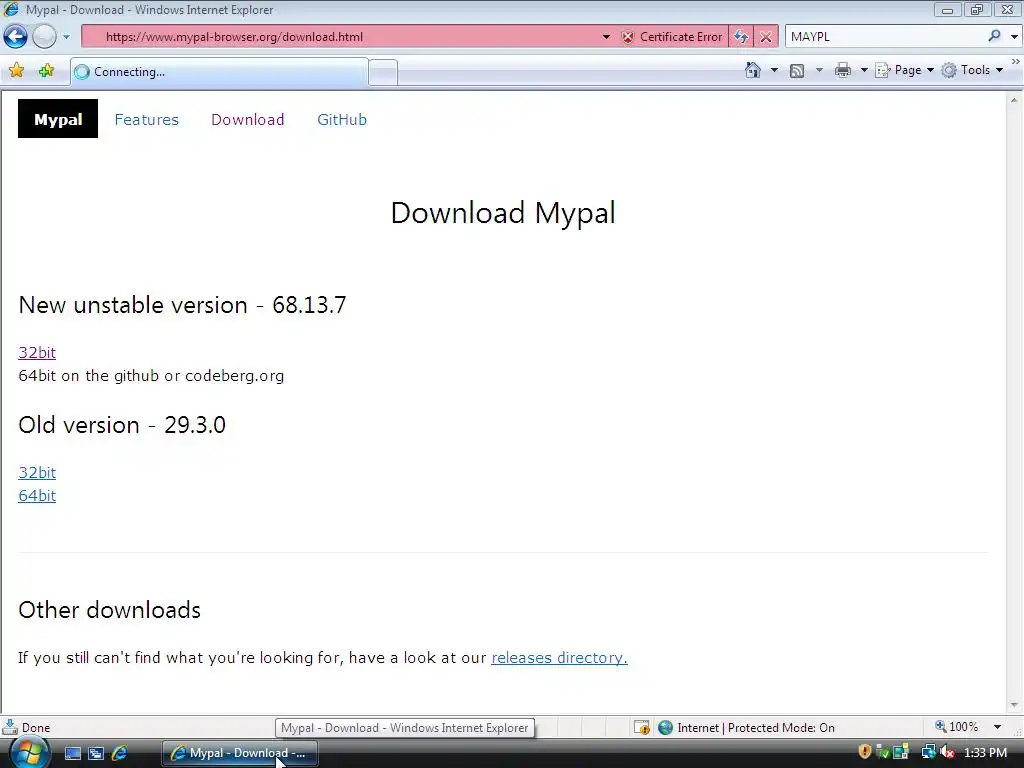Open the Windows Start orb

29,753
